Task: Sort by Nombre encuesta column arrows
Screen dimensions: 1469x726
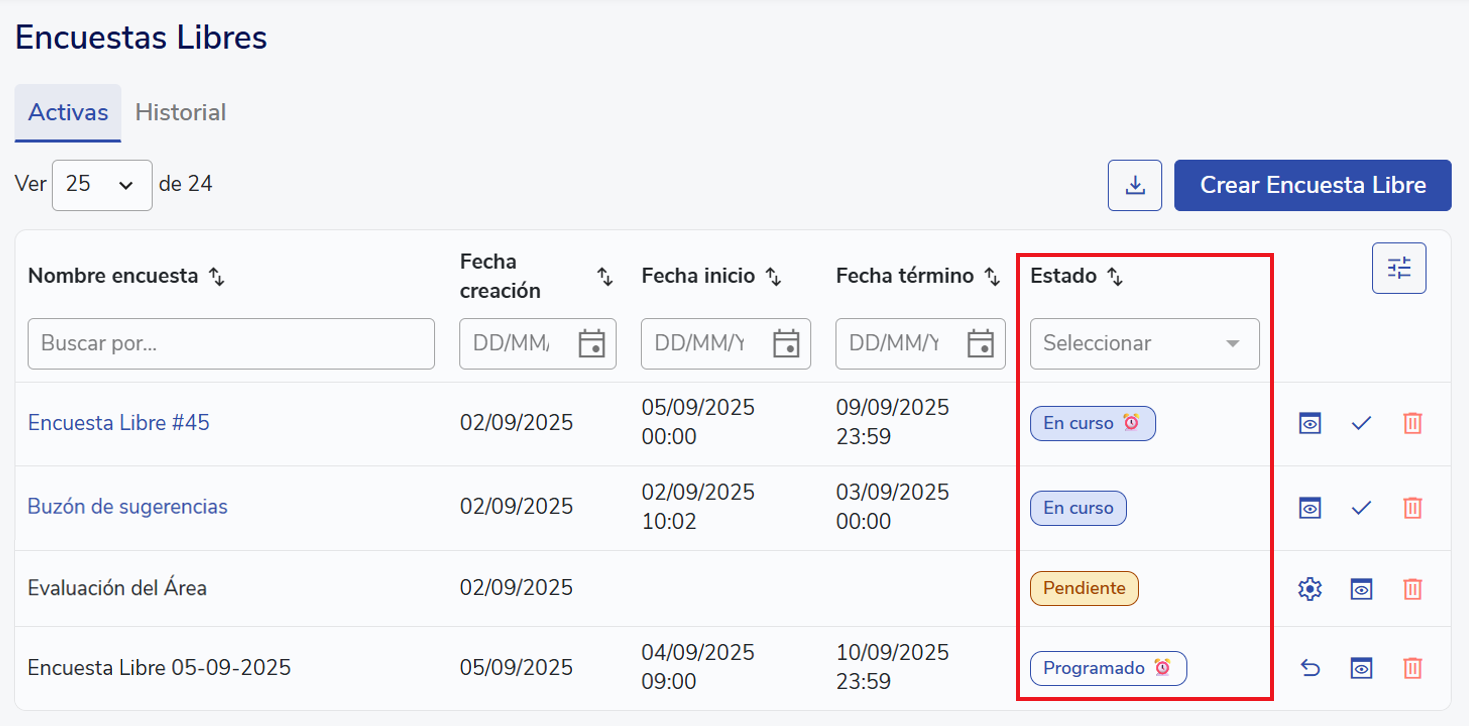Action: pos(216,277)
